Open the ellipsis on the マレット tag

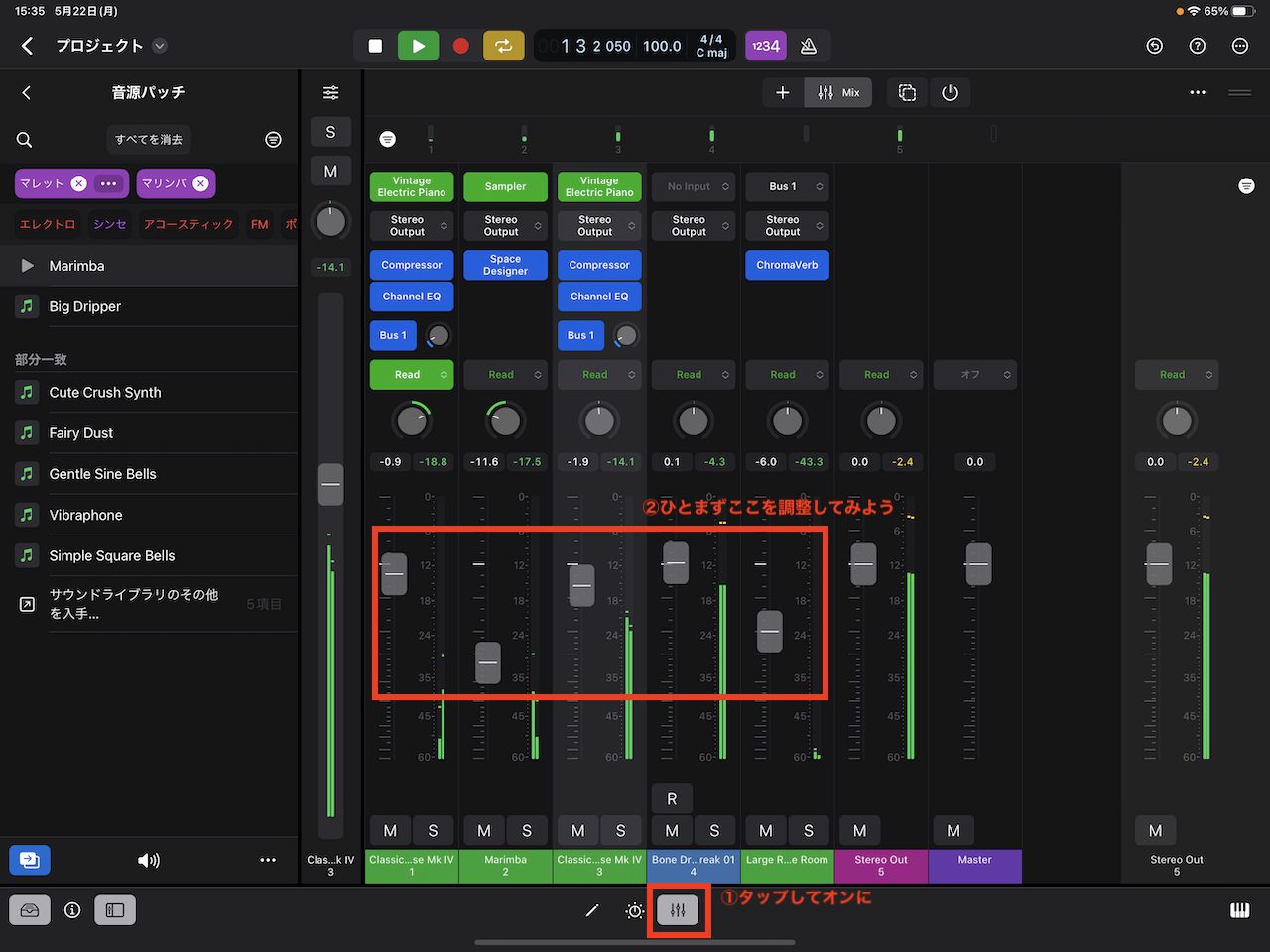coord(109,183)
